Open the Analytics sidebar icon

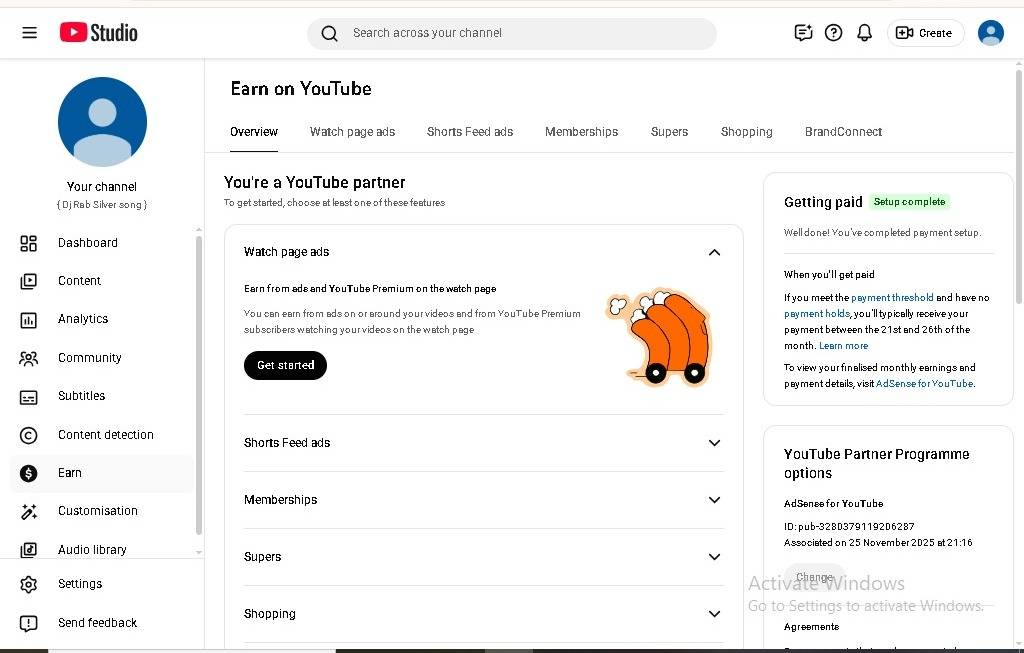click(x=29, y=319)
